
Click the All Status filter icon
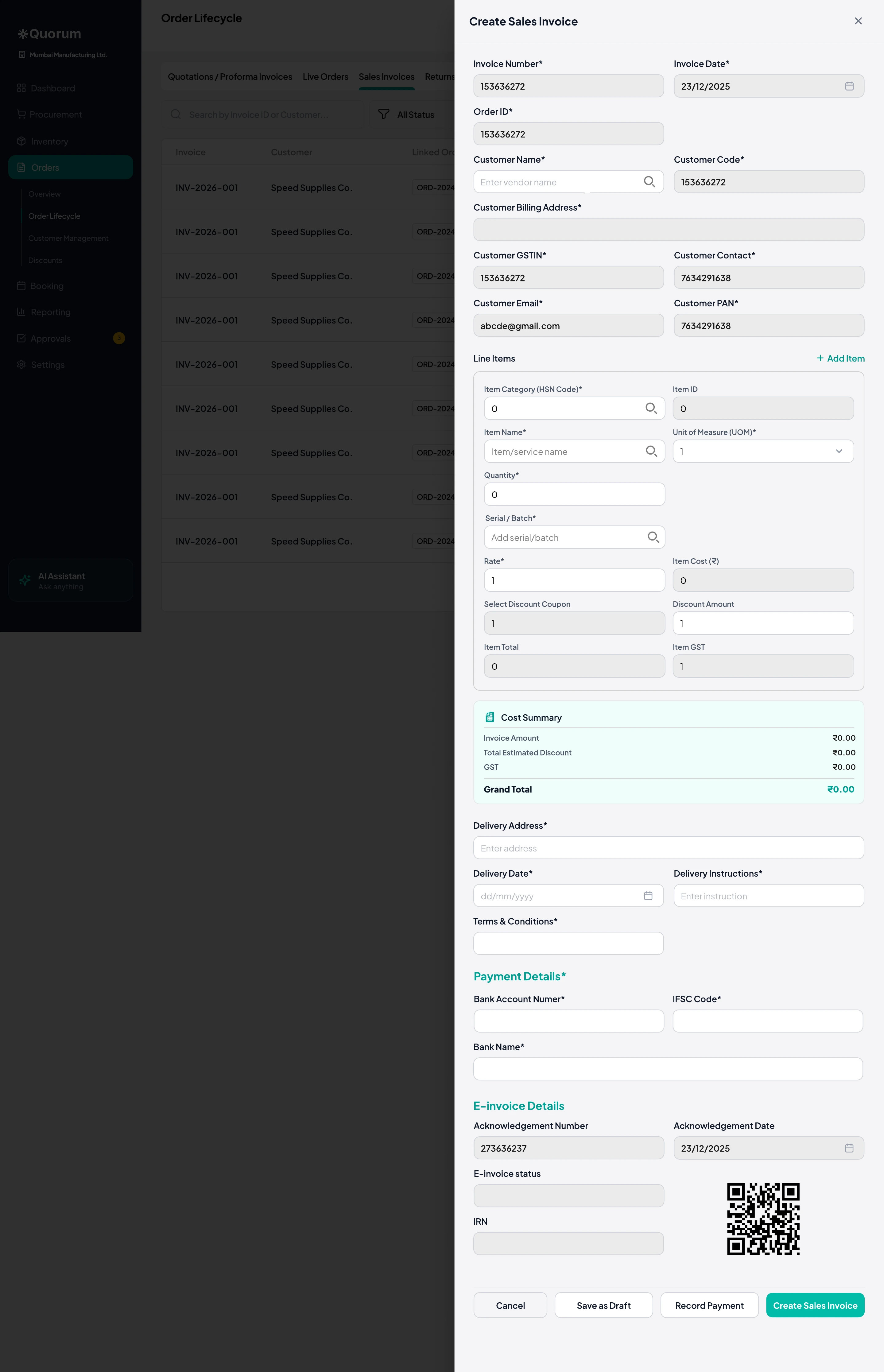click(383, 114)
